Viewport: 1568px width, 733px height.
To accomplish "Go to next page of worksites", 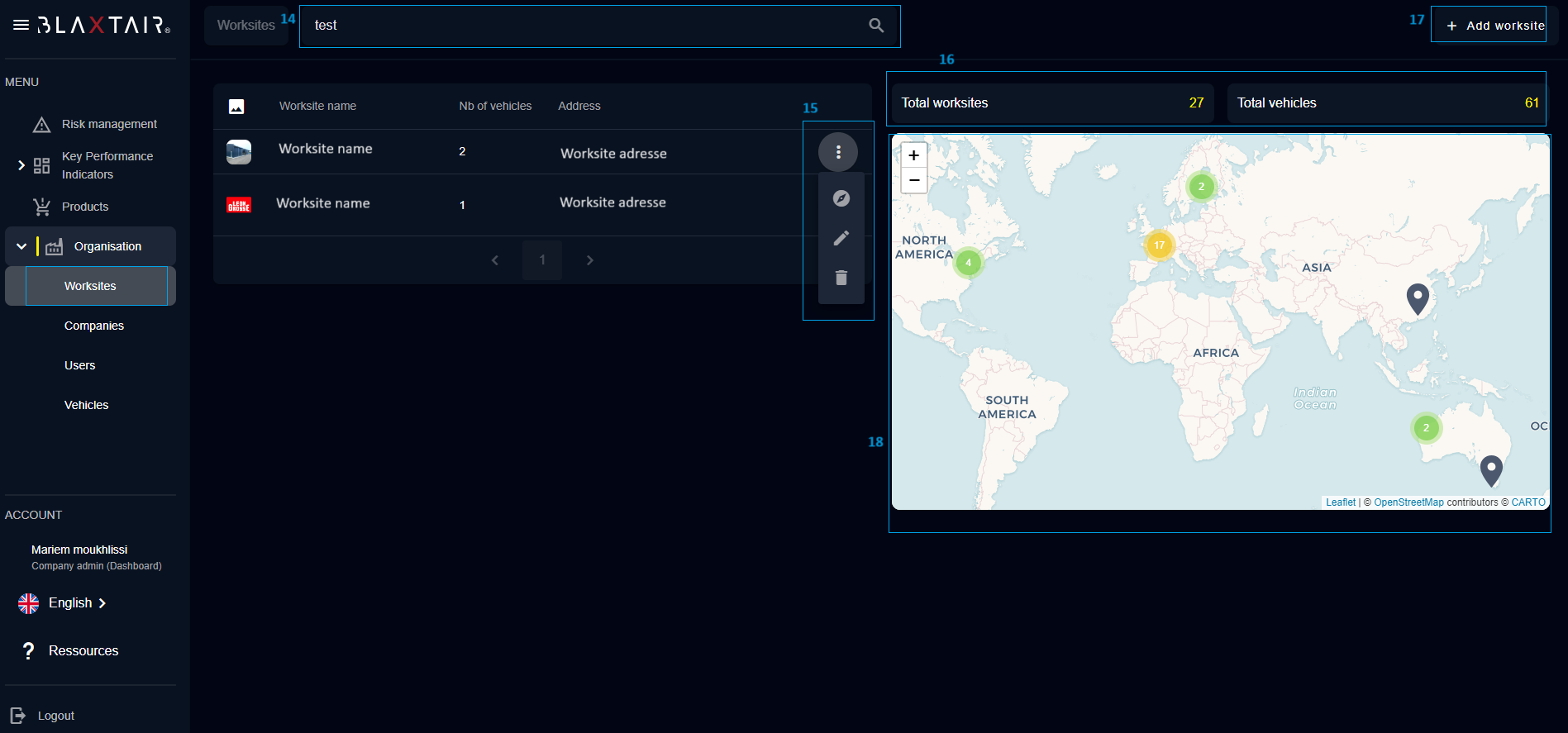I will 589,260.
